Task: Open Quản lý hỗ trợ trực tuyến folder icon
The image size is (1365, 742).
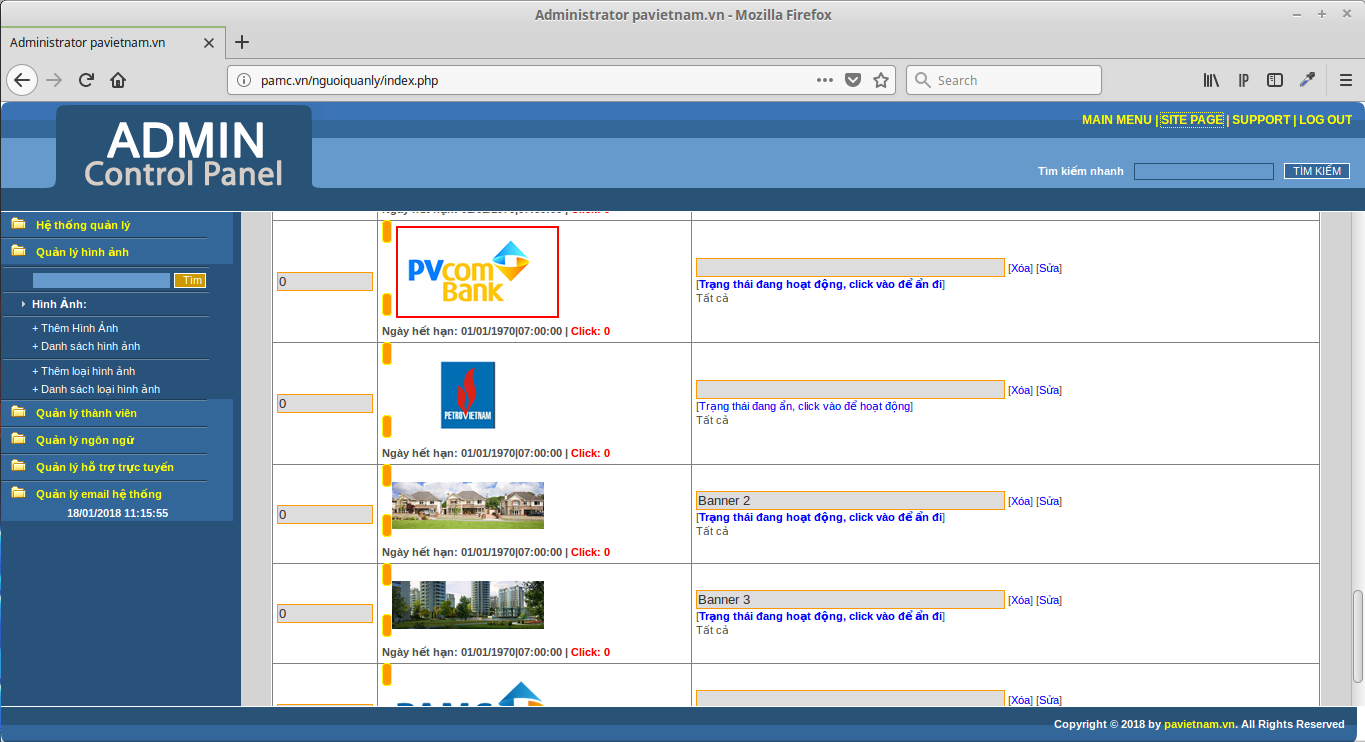Action: pos(19,466)
